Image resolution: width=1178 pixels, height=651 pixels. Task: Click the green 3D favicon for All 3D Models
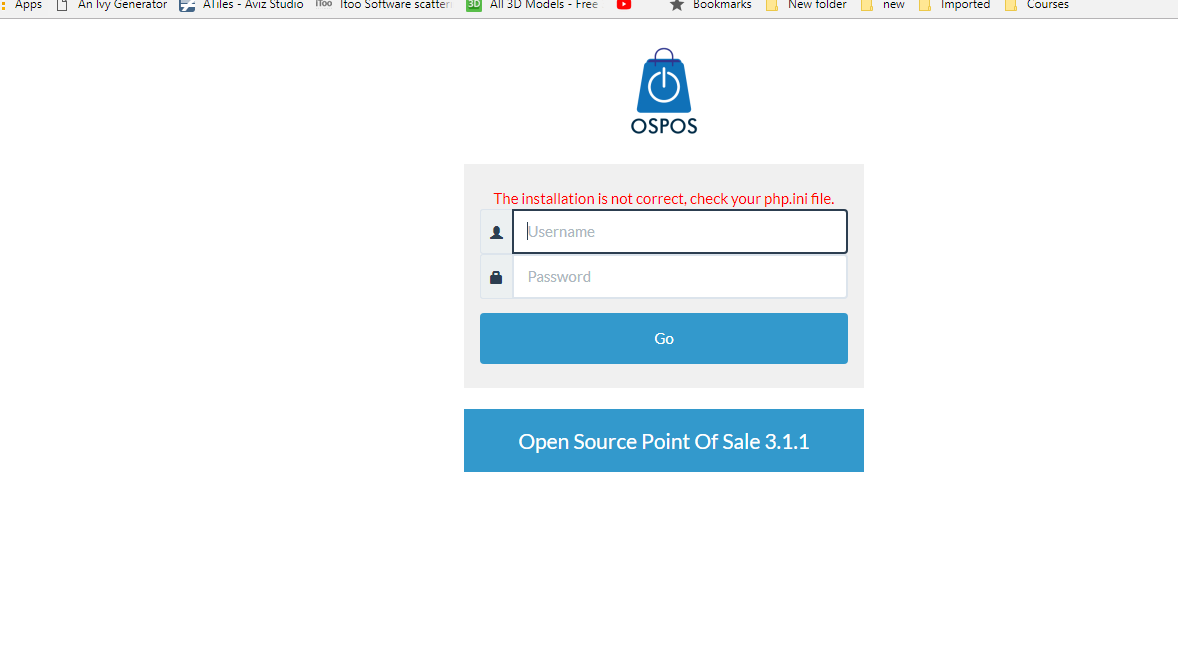[x=472, y=6]
